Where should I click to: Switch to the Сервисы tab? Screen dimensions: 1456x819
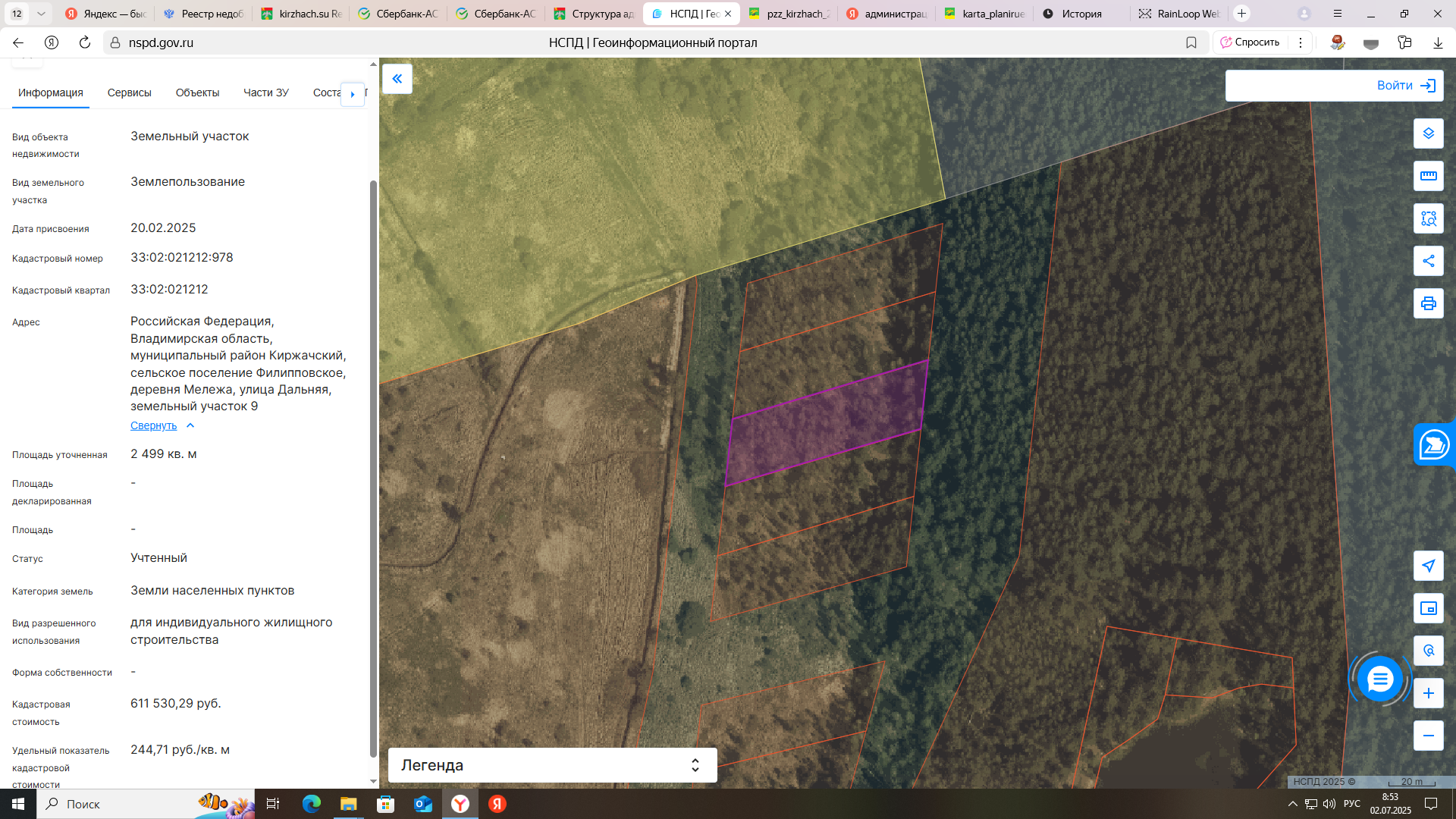tap(129, 93)
